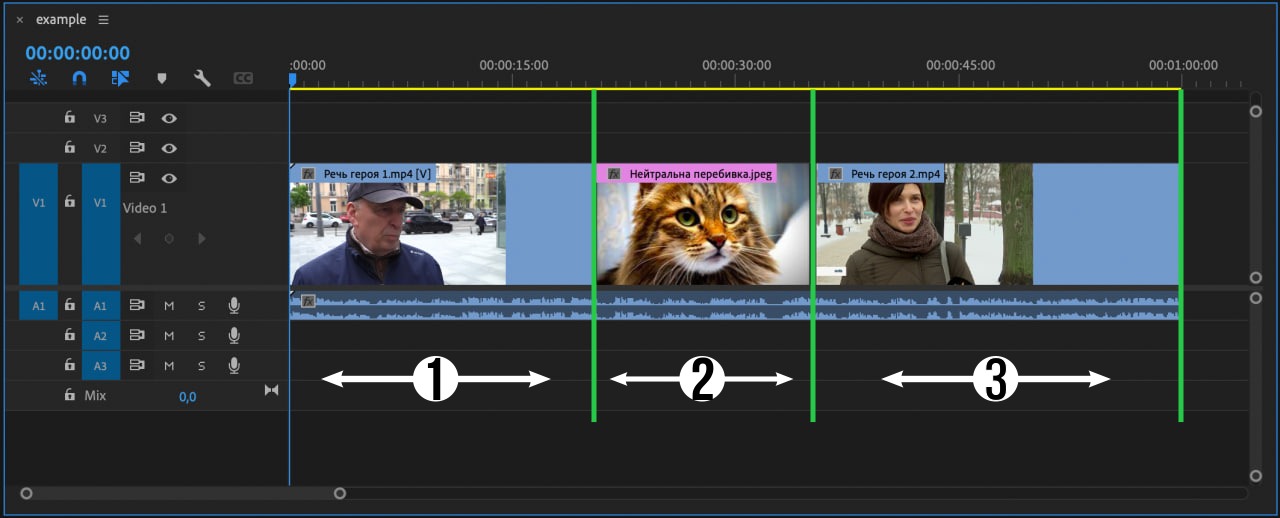Toggle Linked Selection icon

point(121,78)
